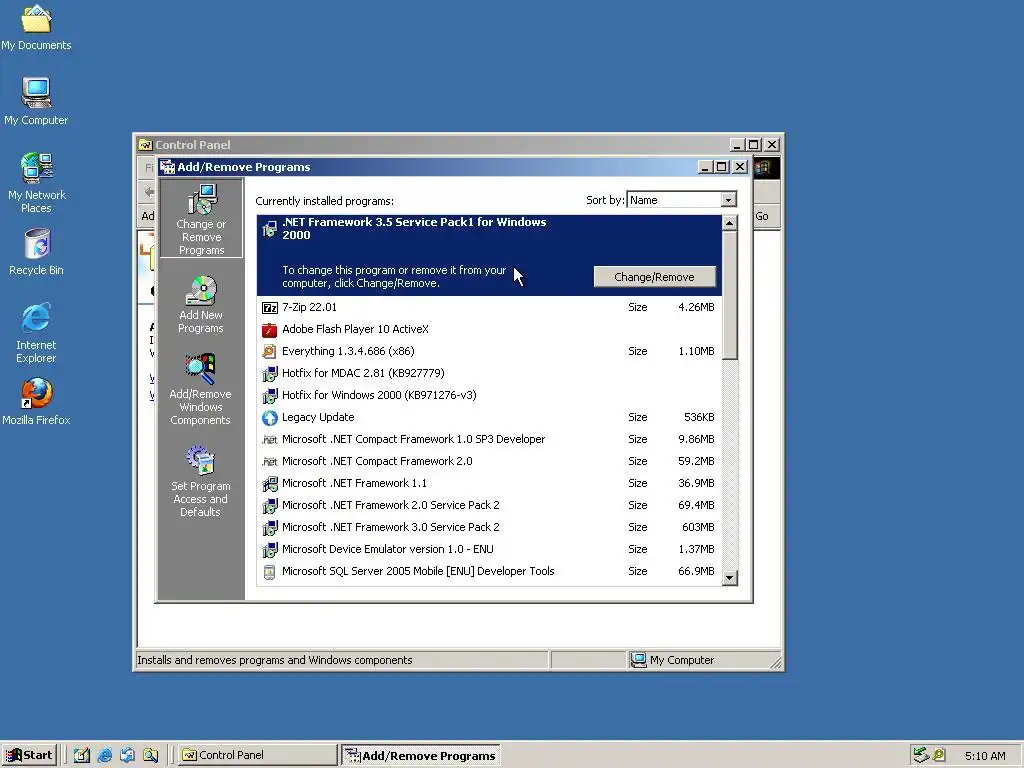Select the 7-Zip 22.01 entry
Image resolution: width=1024 pixels, height=768 pixels.
490,308
